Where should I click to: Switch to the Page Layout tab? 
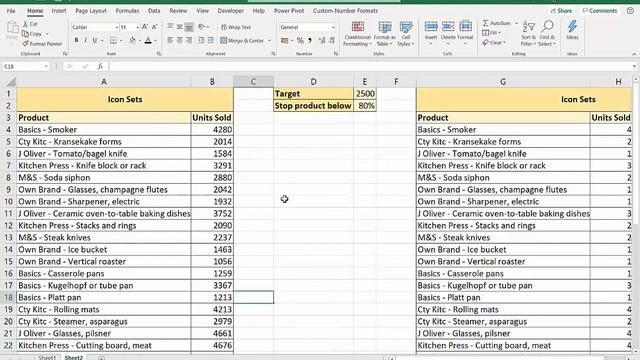click(x=91, y=11)
